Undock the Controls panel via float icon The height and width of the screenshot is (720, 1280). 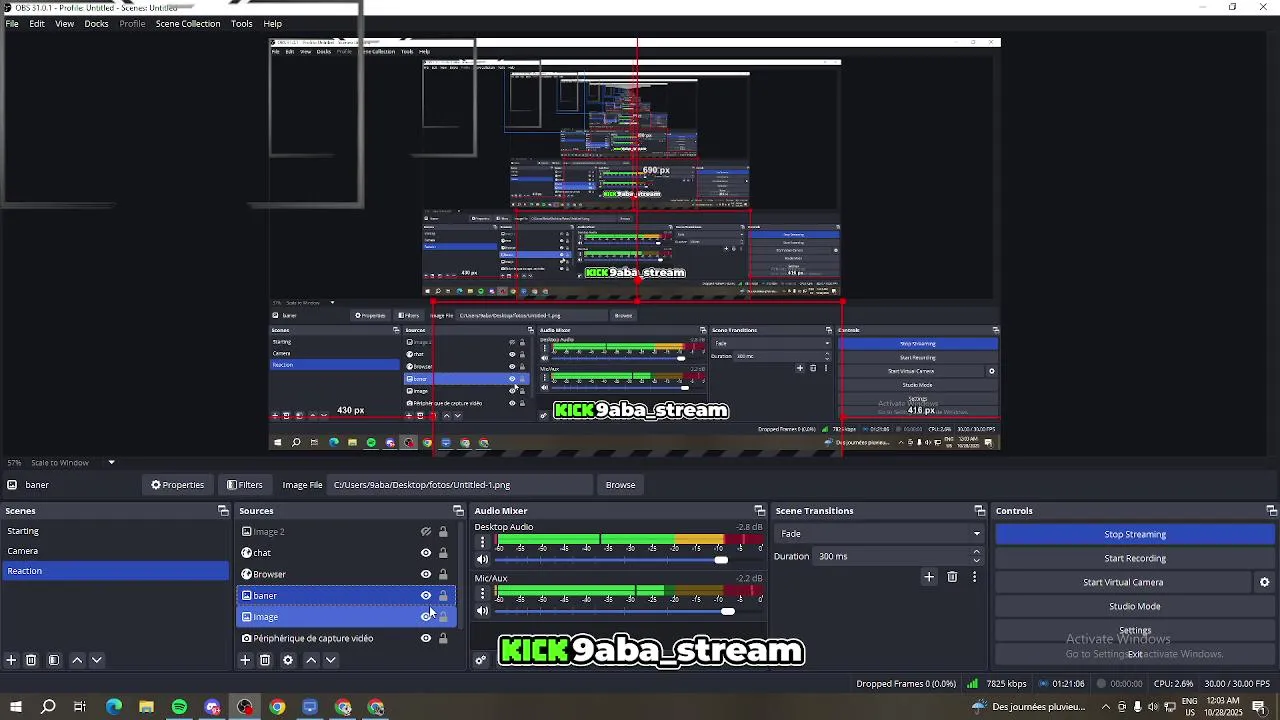click(x=1271, y=511)
